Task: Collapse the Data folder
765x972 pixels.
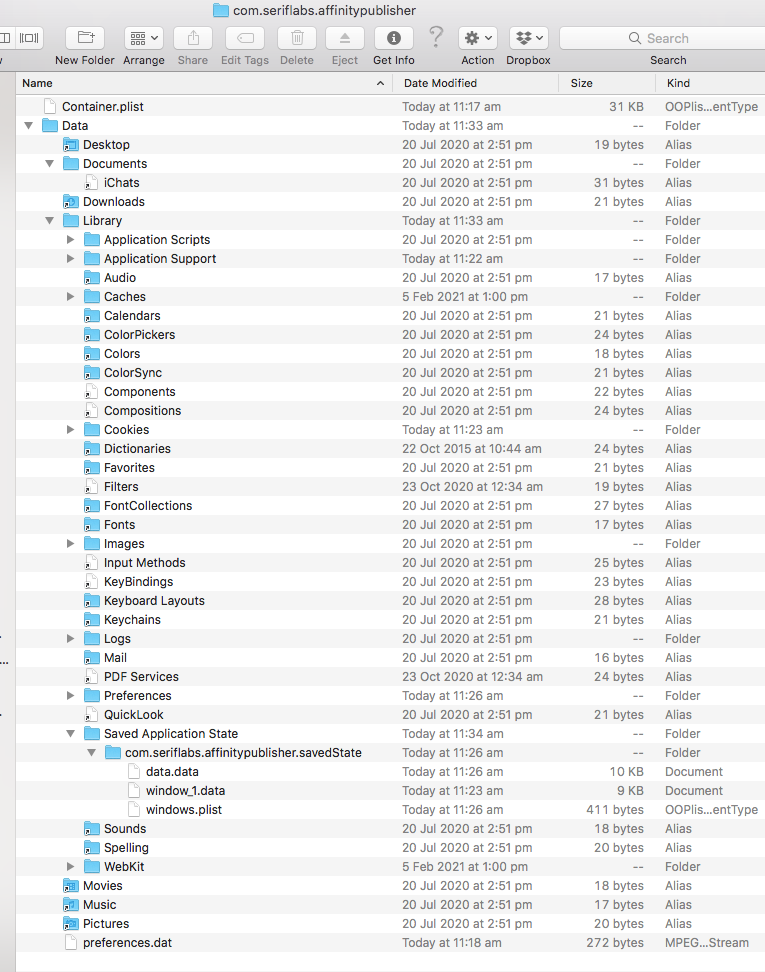Action: pyautogui.click(x=29, y=126)
